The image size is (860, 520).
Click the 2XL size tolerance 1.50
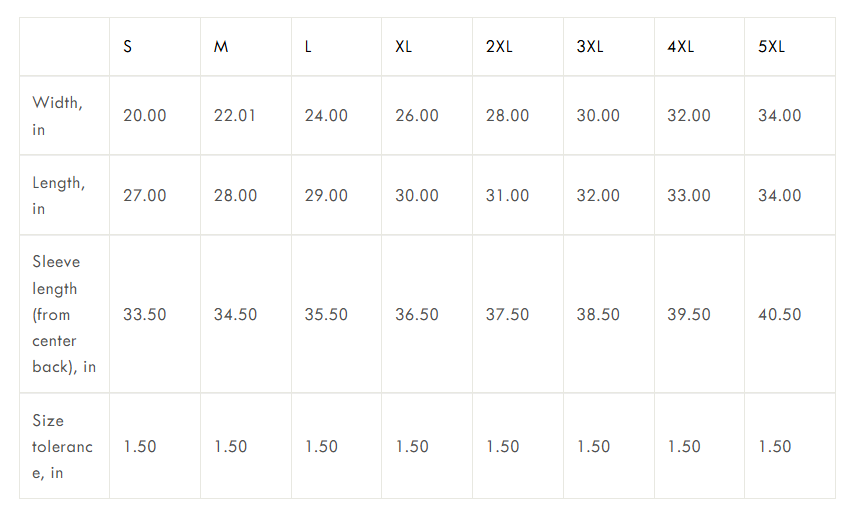click(503, 447)
